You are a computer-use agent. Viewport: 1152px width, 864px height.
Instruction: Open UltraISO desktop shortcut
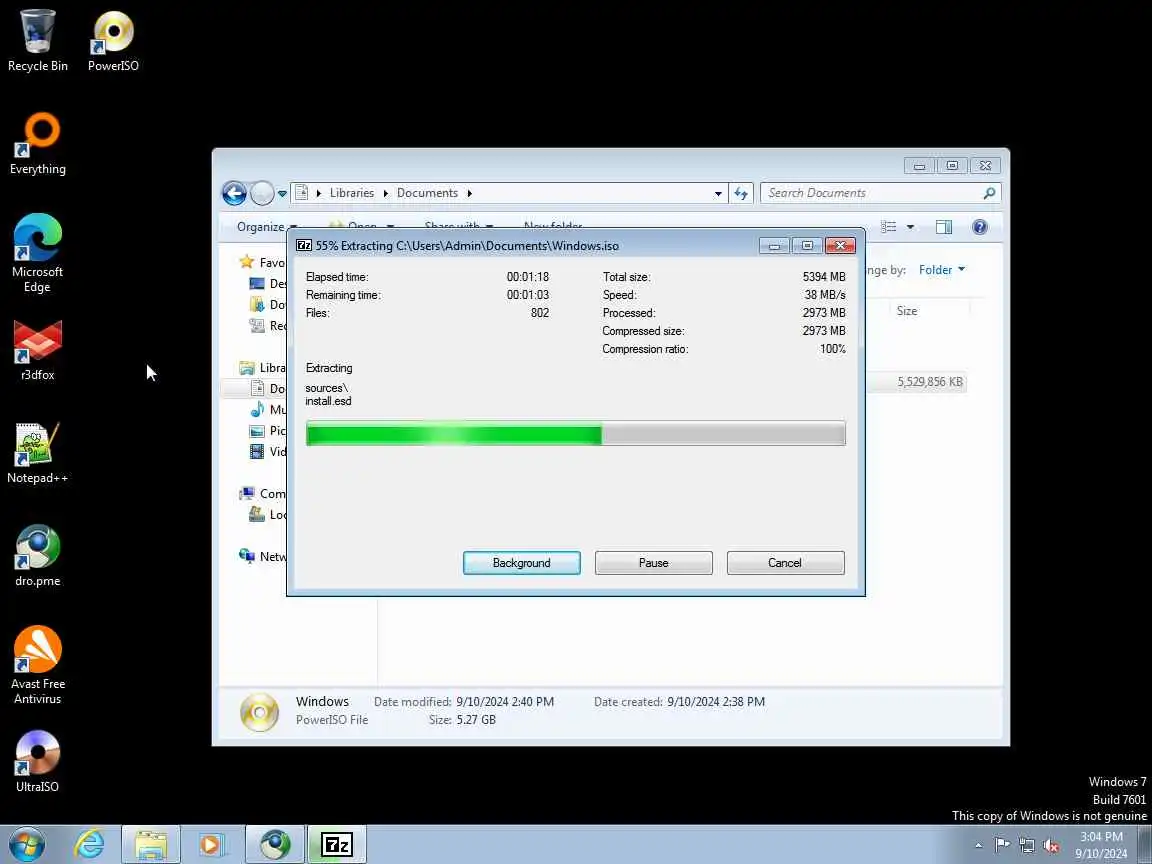(37, 762)
